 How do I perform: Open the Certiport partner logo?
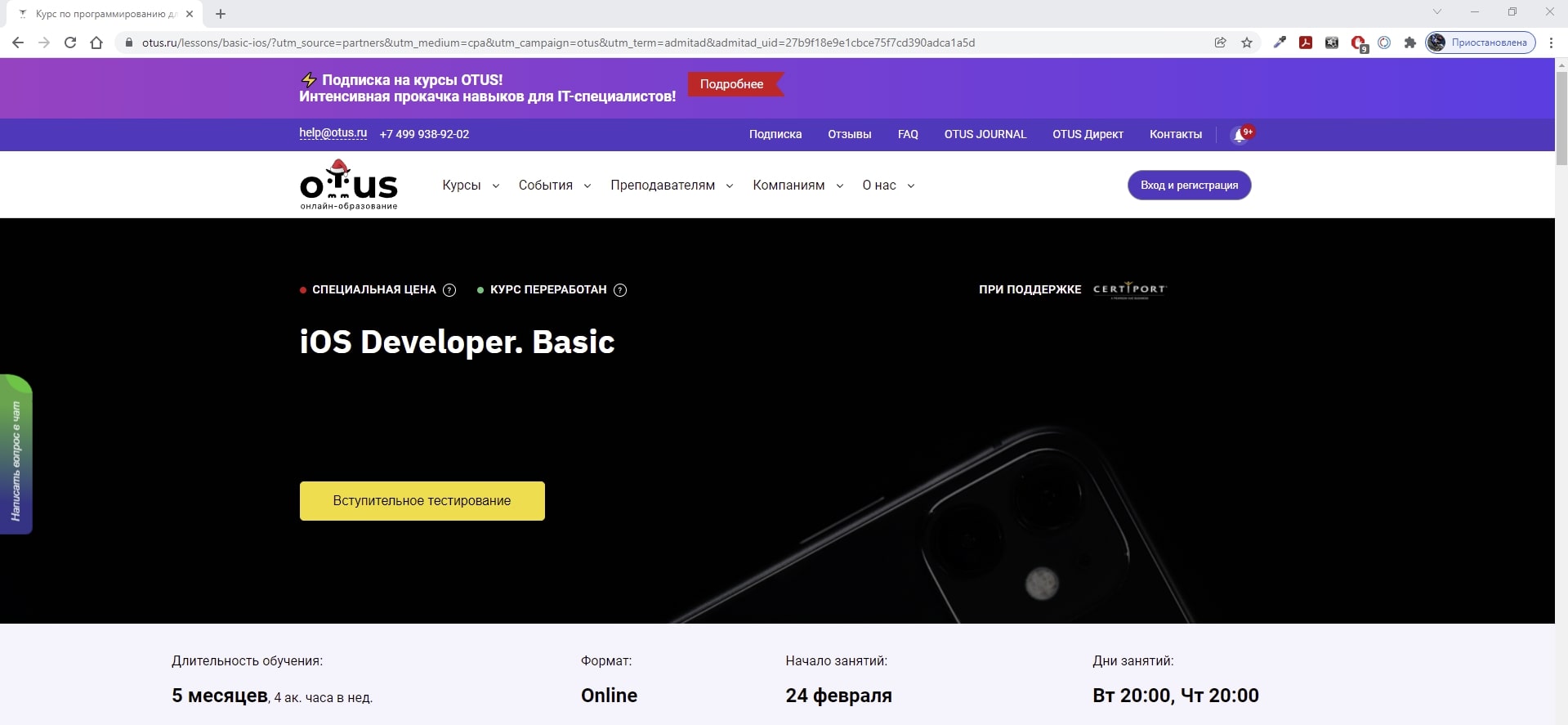[1130, 290]
